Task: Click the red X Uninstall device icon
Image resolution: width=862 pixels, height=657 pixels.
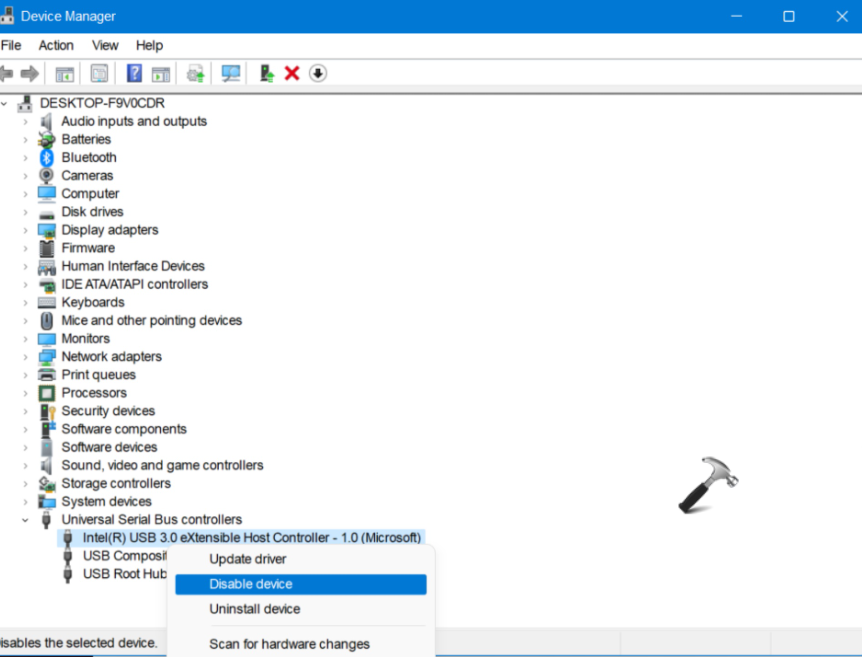Action: pos(292,73)
